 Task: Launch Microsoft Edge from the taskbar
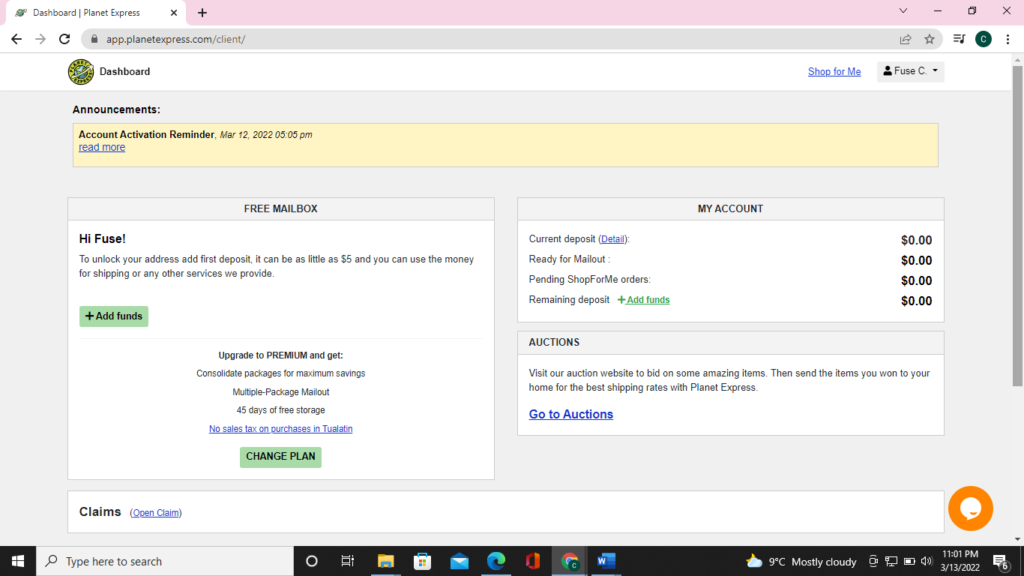(496, 561)
